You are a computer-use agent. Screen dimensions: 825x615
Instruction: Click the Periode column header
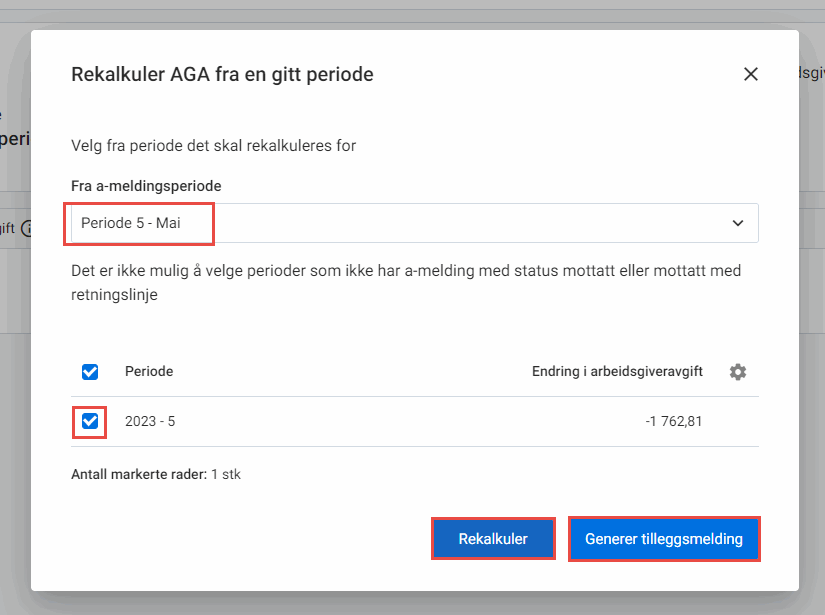point(148,372)
